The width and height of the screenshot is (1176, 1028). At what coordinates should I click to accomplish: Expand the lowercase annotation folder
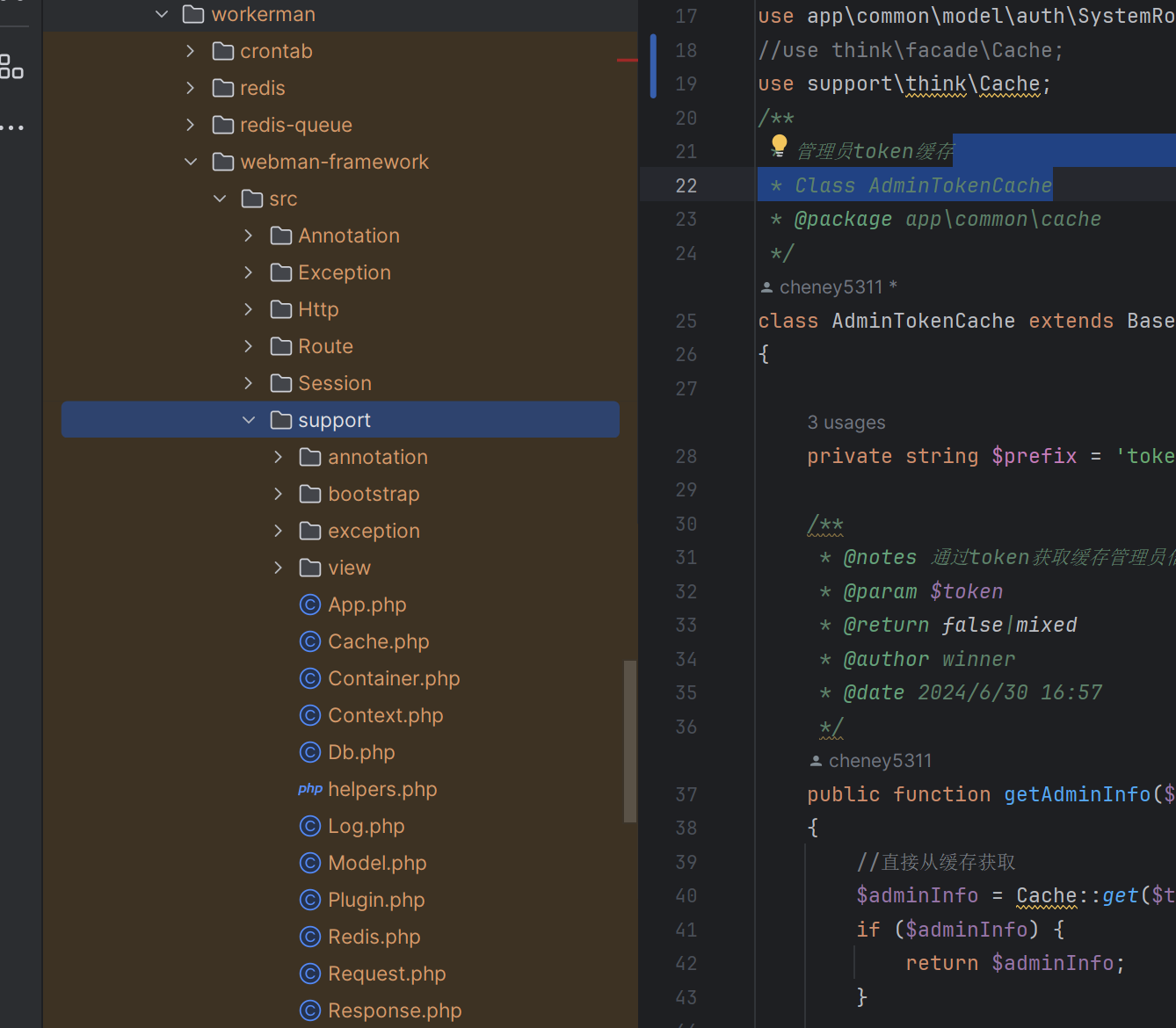(x=278, y=457)
